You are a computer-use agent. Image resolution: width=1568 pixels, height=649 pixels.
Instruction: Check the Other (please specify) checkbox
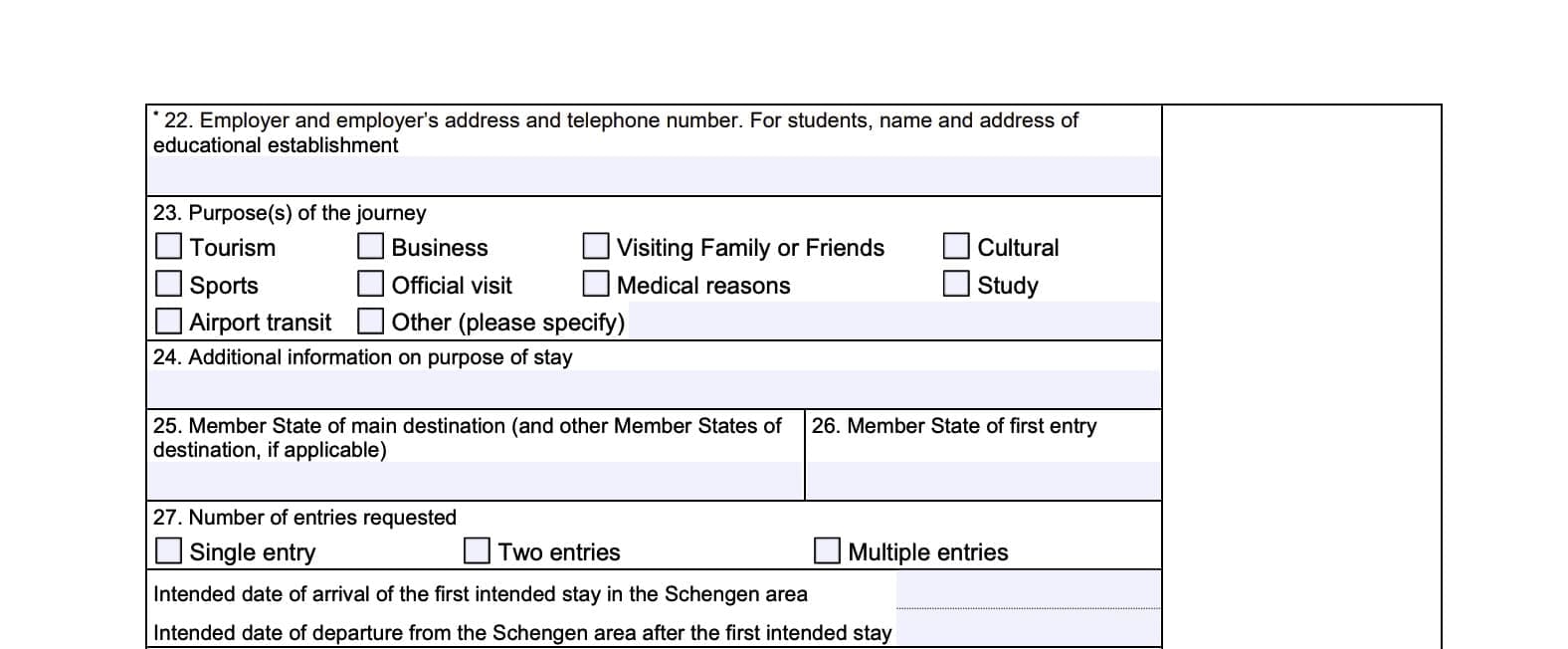[x=371, y=321]
